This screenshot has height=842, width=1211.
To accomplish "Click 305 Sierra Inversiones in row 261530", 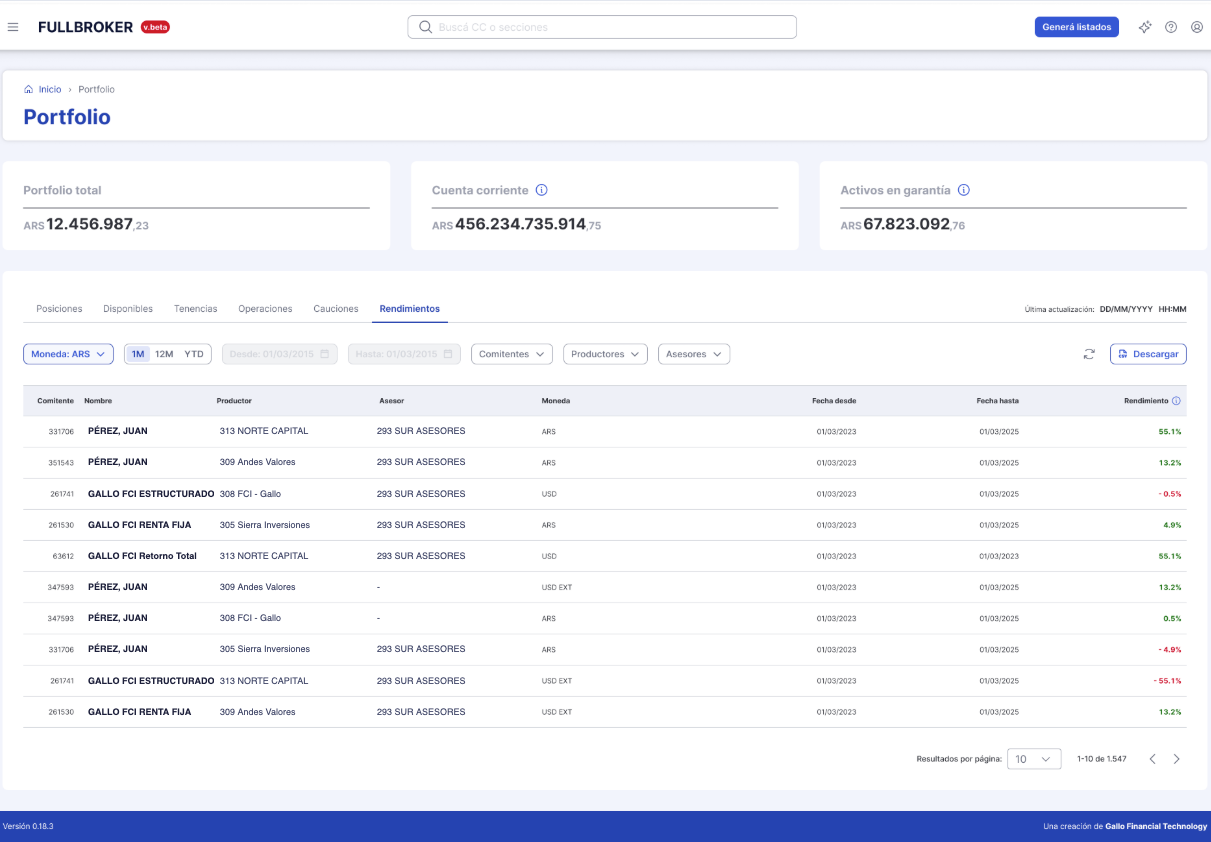I will pos(265,525).
